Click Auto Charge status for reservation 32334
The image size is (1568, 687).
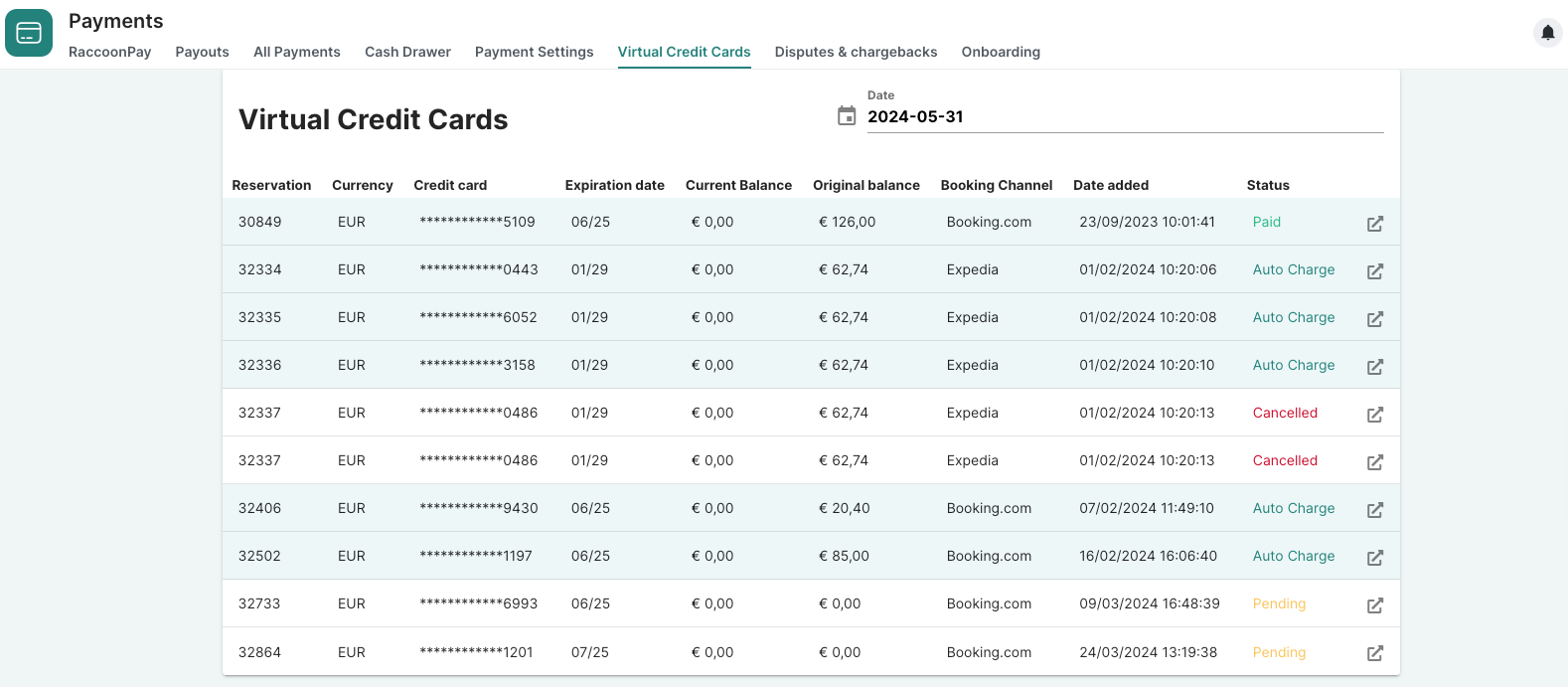(1294, 269)
